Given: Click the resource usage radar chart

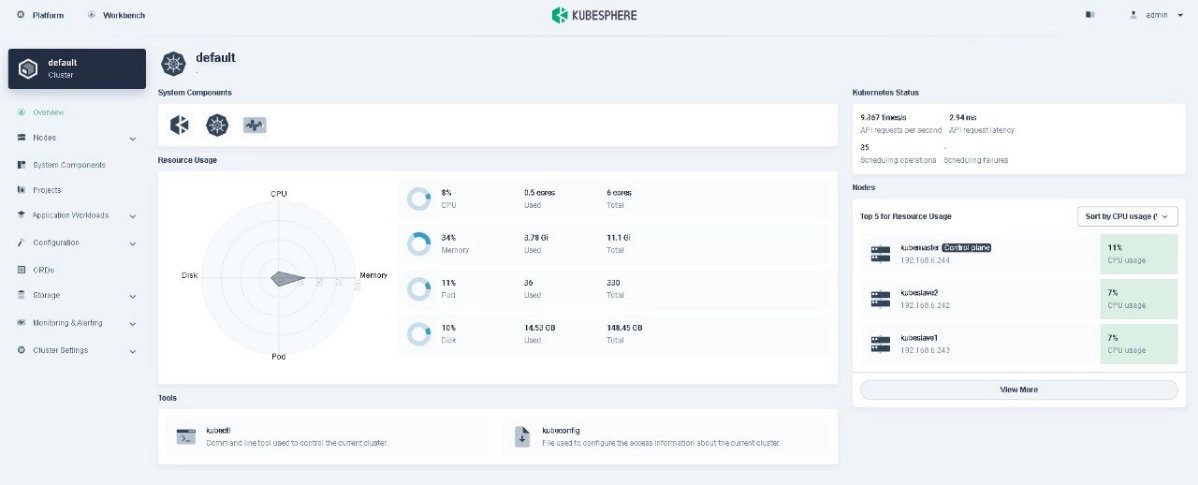Looking at the screenshot, I should (x=279, y=277).
